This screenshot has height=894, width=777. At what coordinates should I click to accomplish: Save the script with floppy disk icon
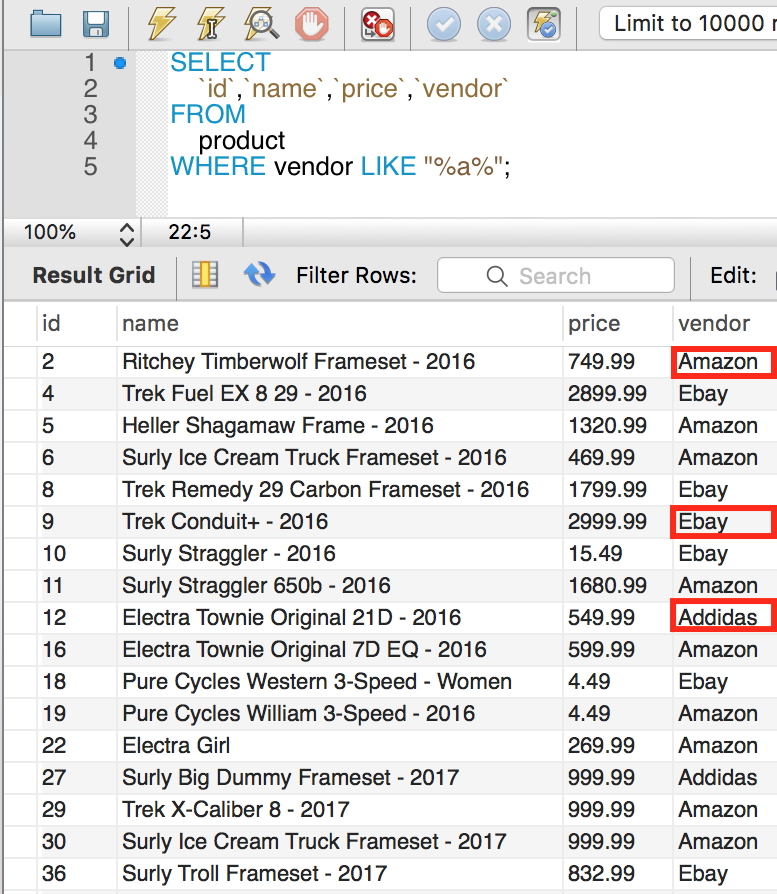click(x=96, y=25)
